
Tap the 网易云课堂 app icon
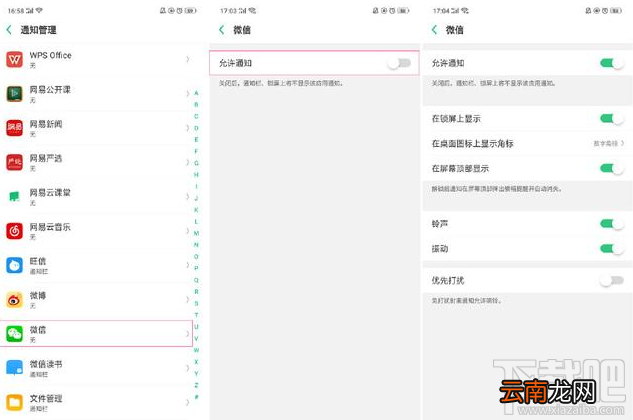(x=15, y=197)
